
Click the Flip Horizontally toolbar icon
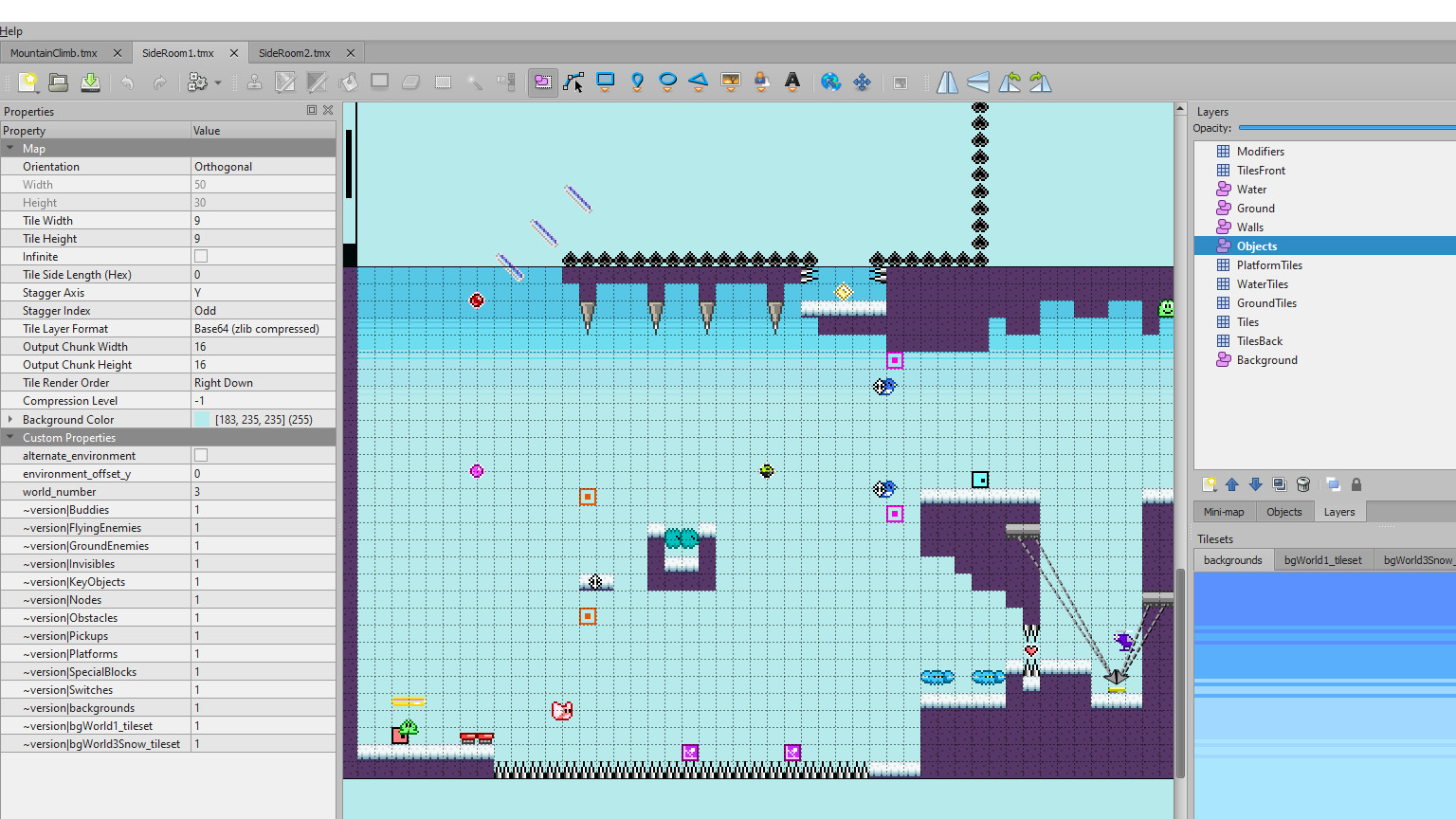click(946, 82)
